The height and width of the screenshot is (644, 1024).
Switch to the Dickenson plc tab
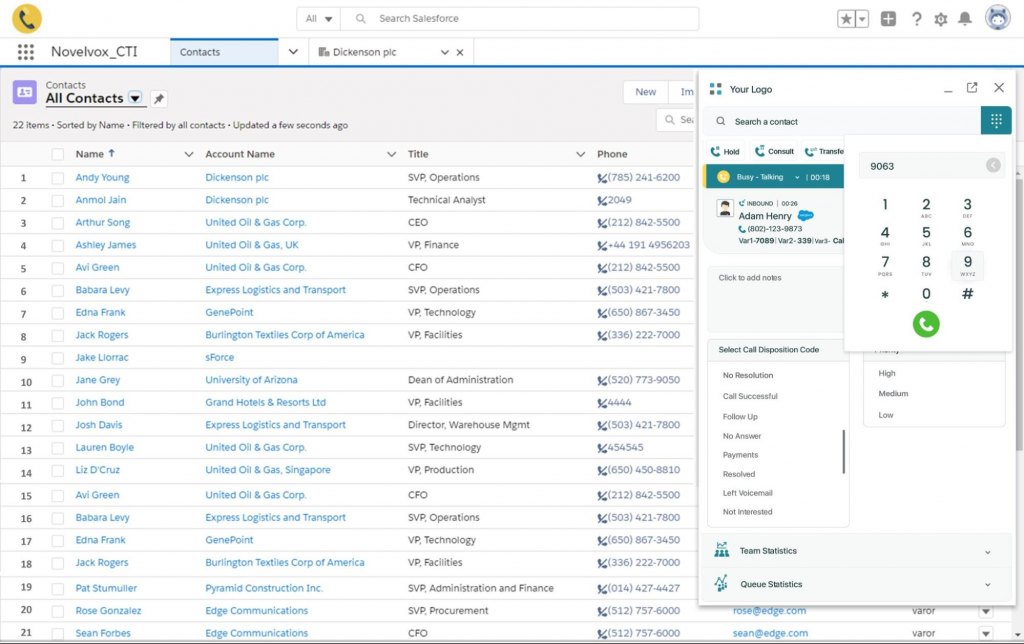point(371,52)
